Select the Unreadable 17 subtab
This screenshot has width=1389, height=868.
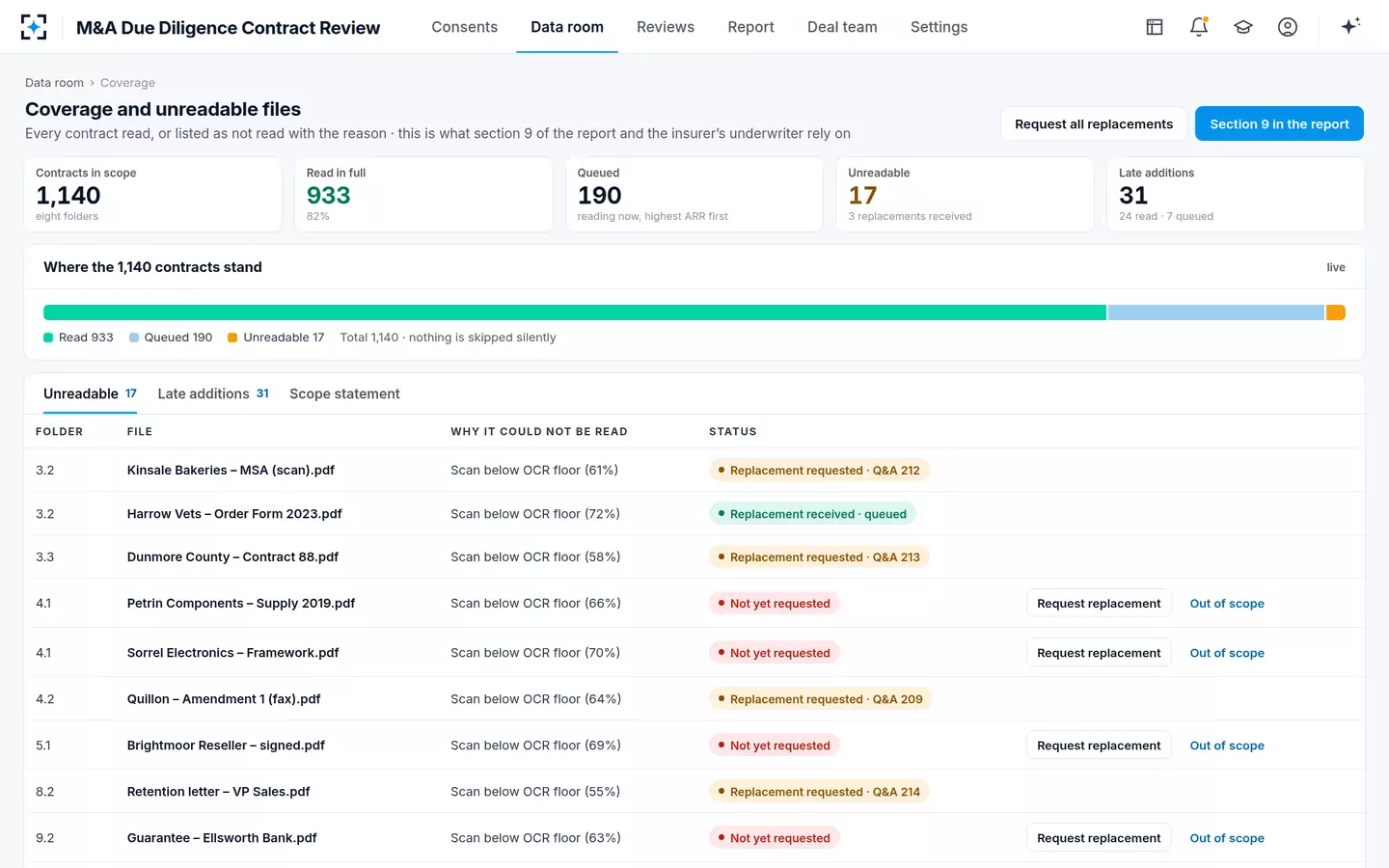91,393
